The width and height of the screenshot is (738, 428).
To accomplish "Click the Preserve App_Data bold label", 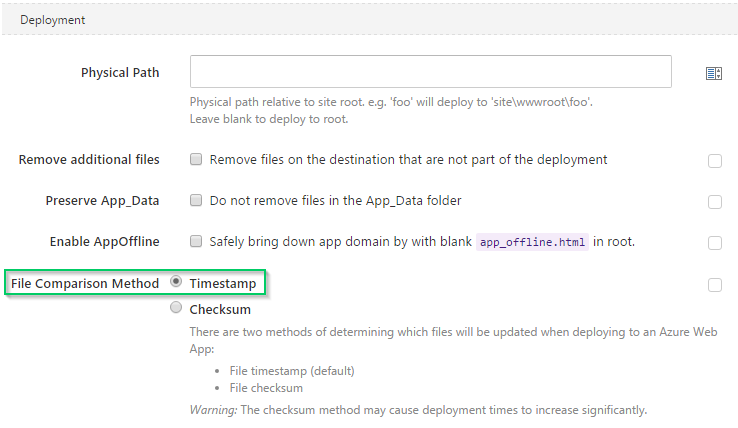I will coord(102,201).
